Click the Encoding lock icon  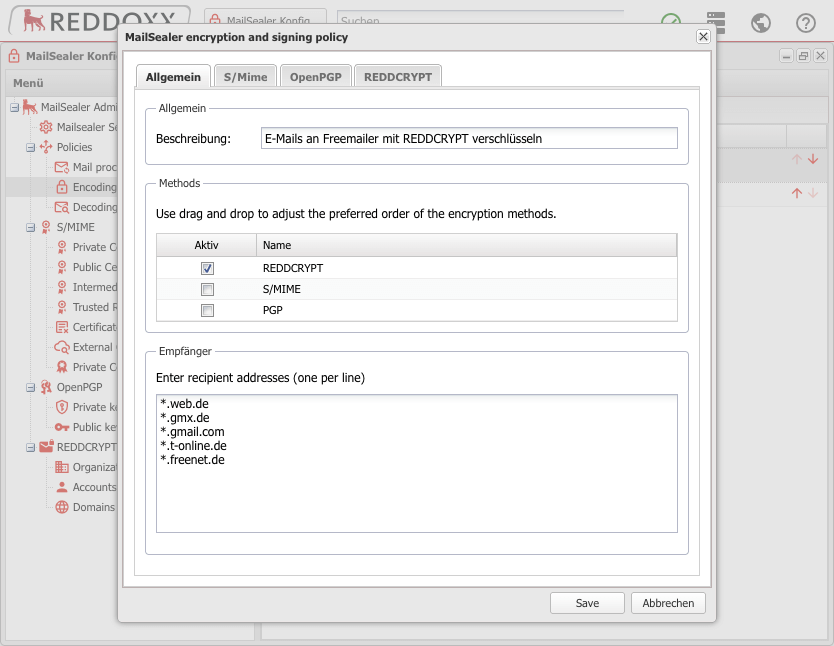click(x=62, y=187)
